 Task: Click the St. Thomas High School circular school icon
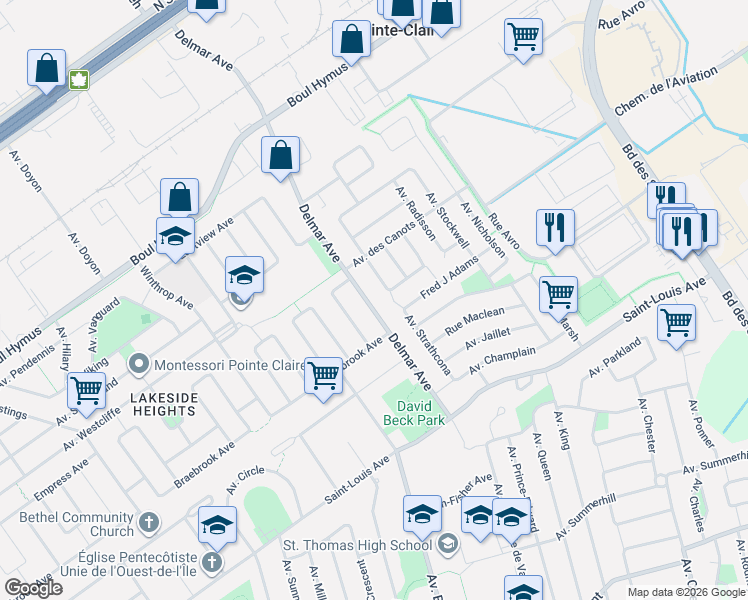click(x=448, y=545)
